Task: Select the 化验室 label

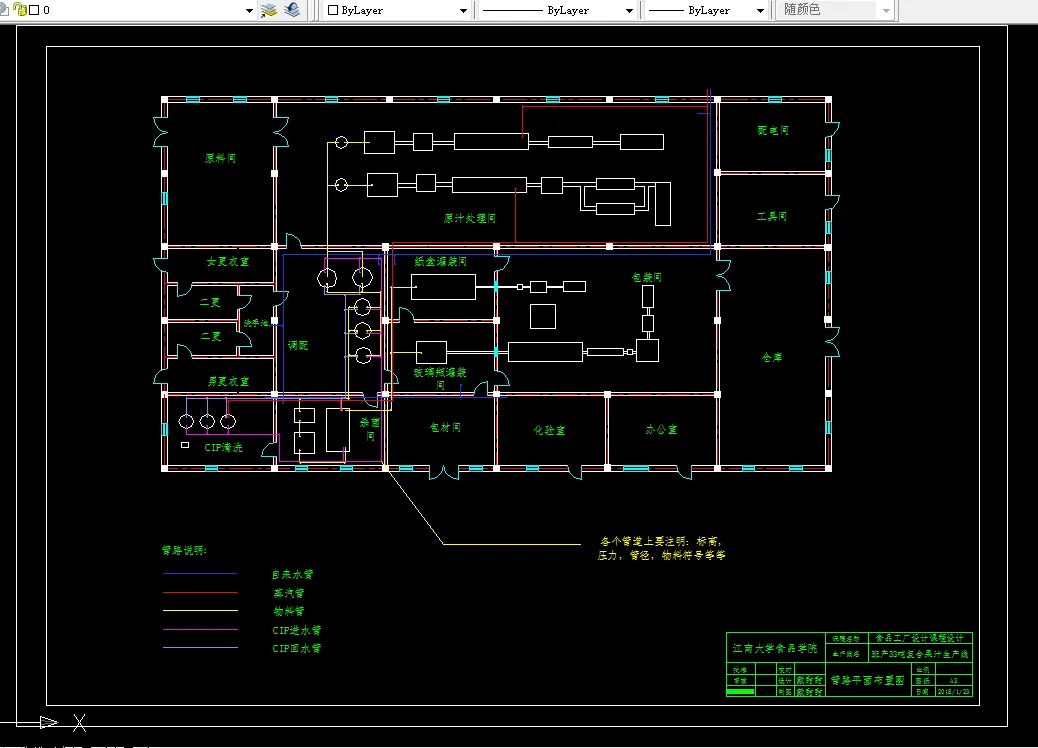Action: coord(549,430)
